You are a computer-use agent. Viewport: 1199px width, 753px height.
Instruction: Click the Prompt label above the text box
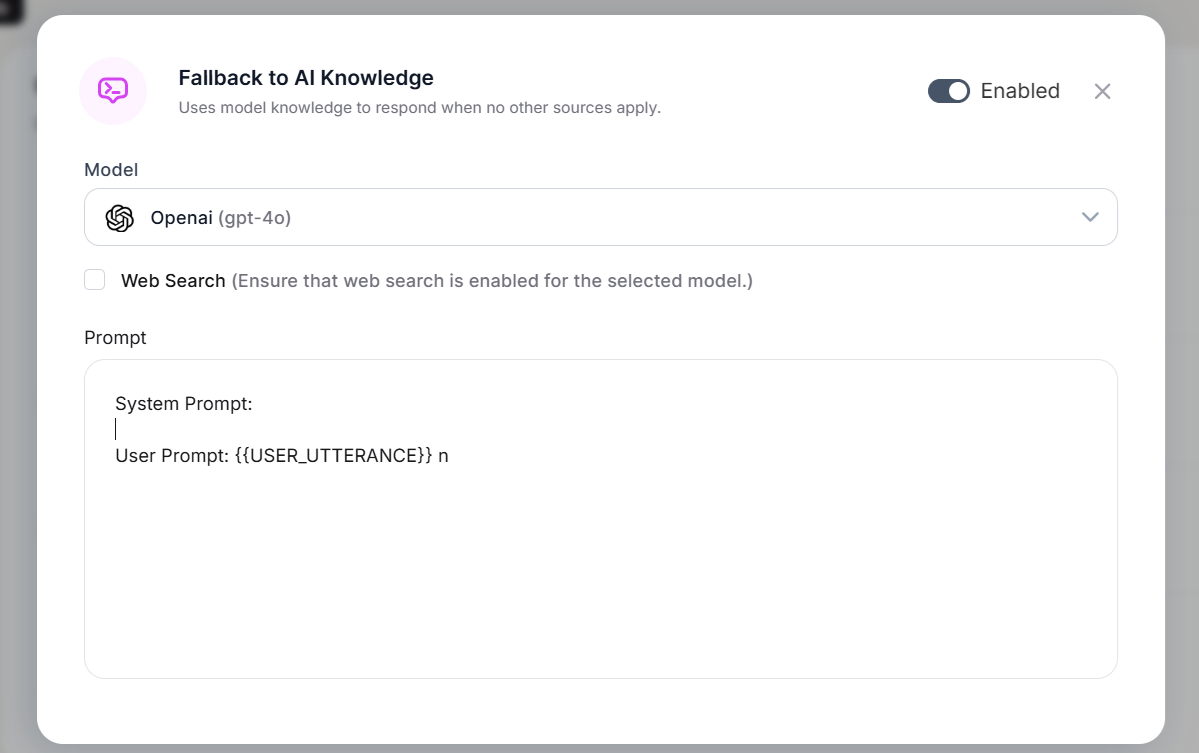click(x=115, y=338)
